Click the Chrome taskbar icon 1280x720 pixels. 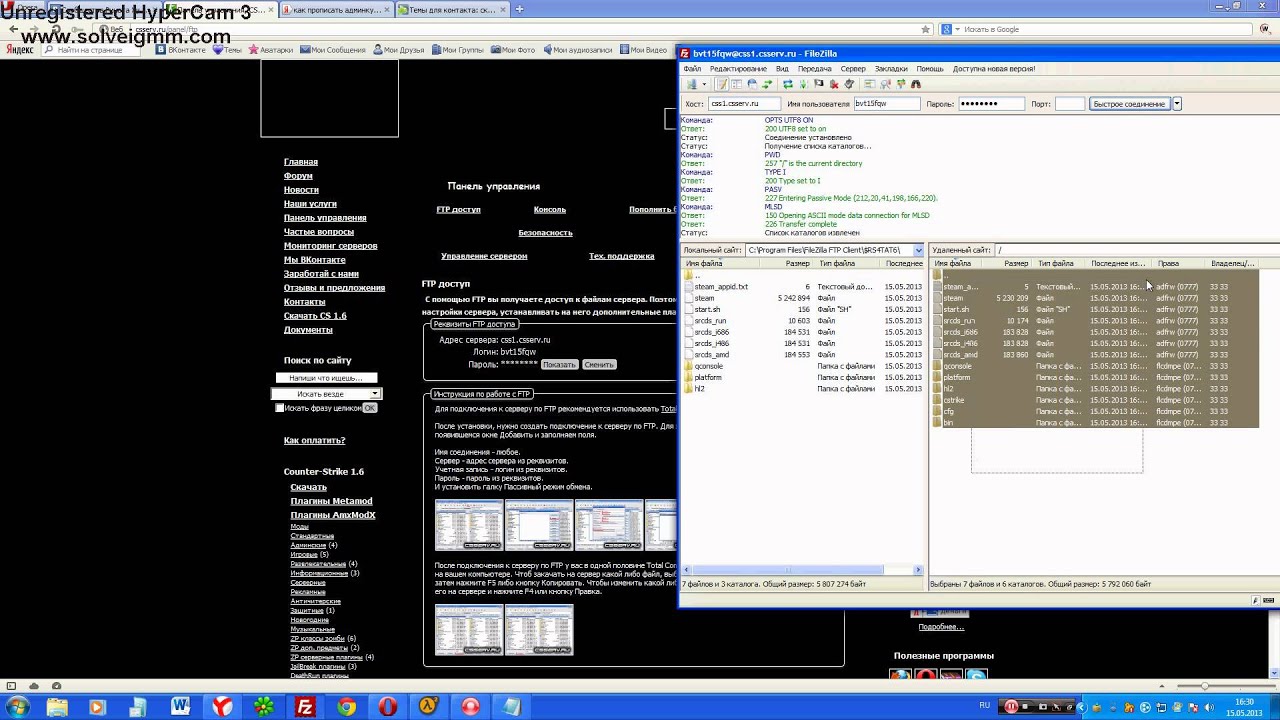point(346,707)
